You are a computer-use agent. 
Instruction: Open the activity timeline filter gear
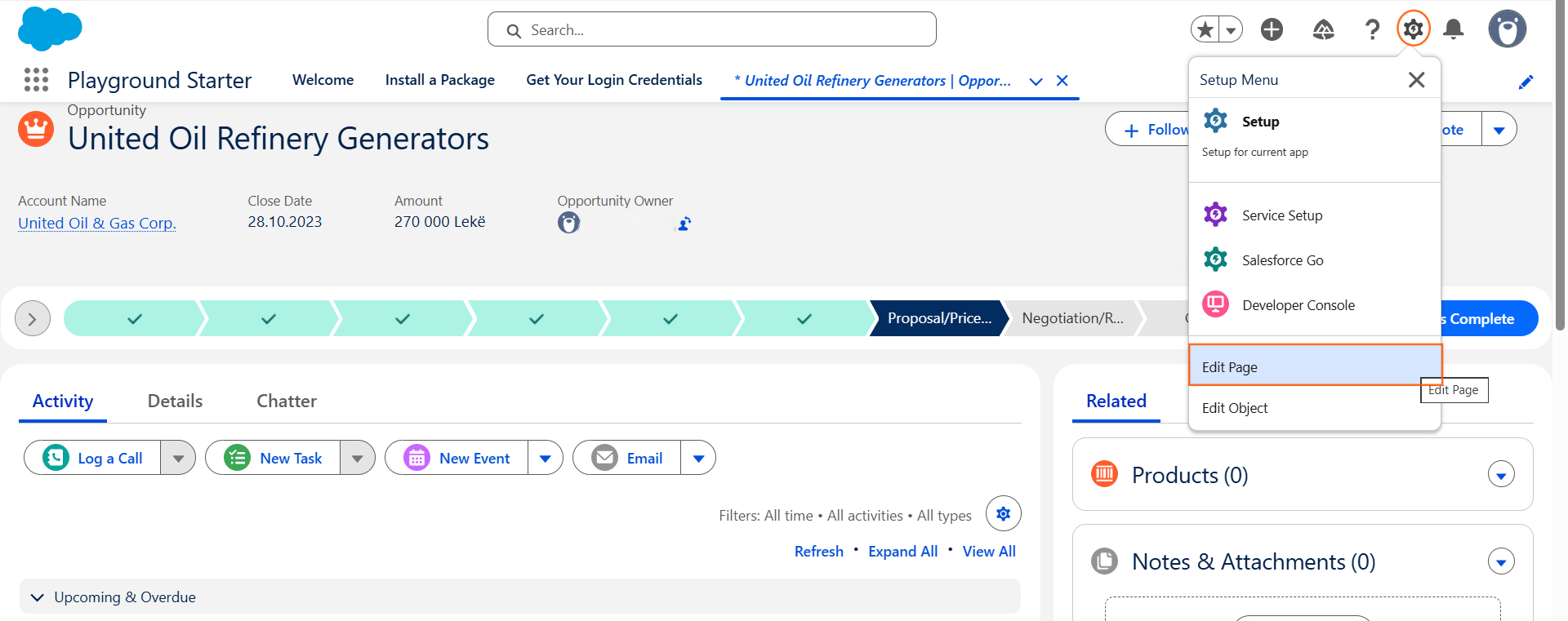click(1003, 513)
